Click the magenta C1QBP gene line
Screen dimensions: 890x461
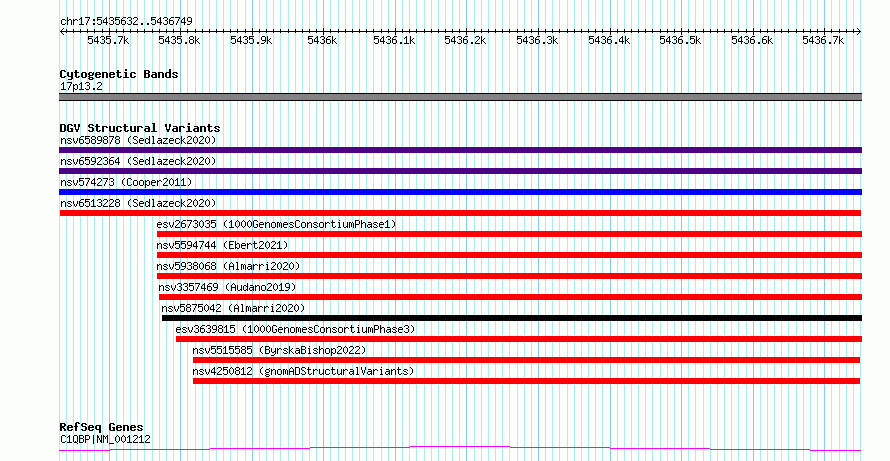pos(460,449)
